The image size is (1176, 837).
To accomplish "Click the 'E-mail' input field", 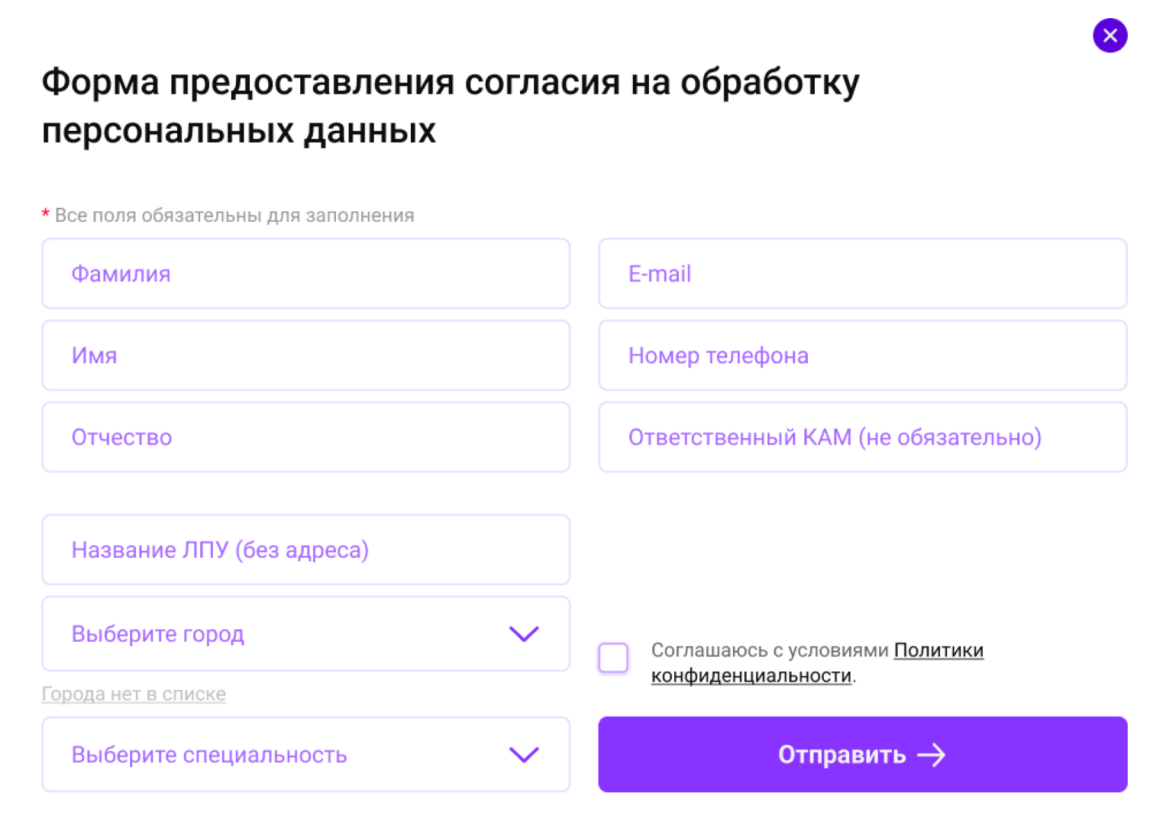I will click(862, 274).
